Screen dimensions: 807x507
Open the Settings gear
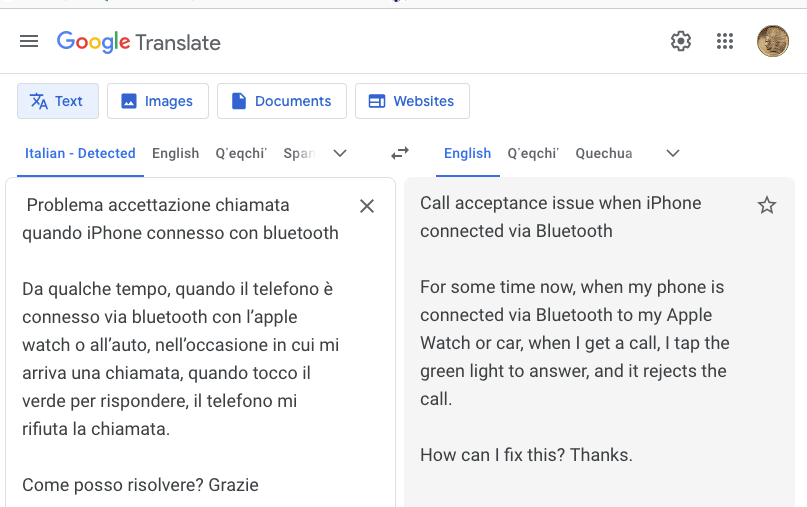pyautogui.click(x=681, y=41)
